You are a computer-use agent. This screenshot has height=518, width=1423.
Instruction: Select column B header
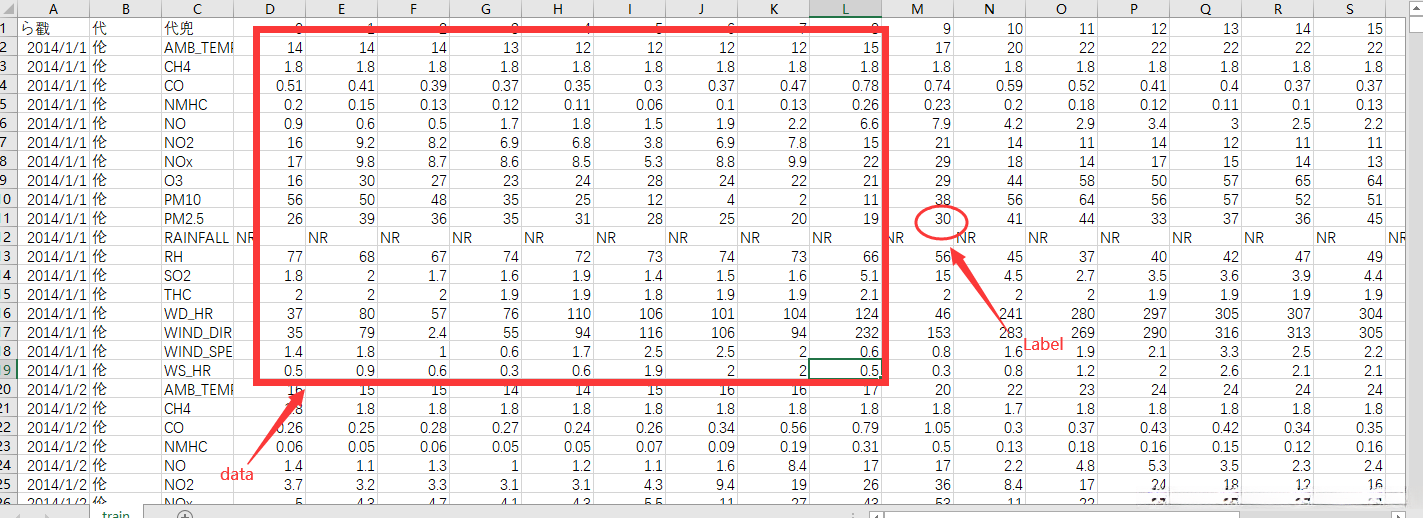pos(125,8)
